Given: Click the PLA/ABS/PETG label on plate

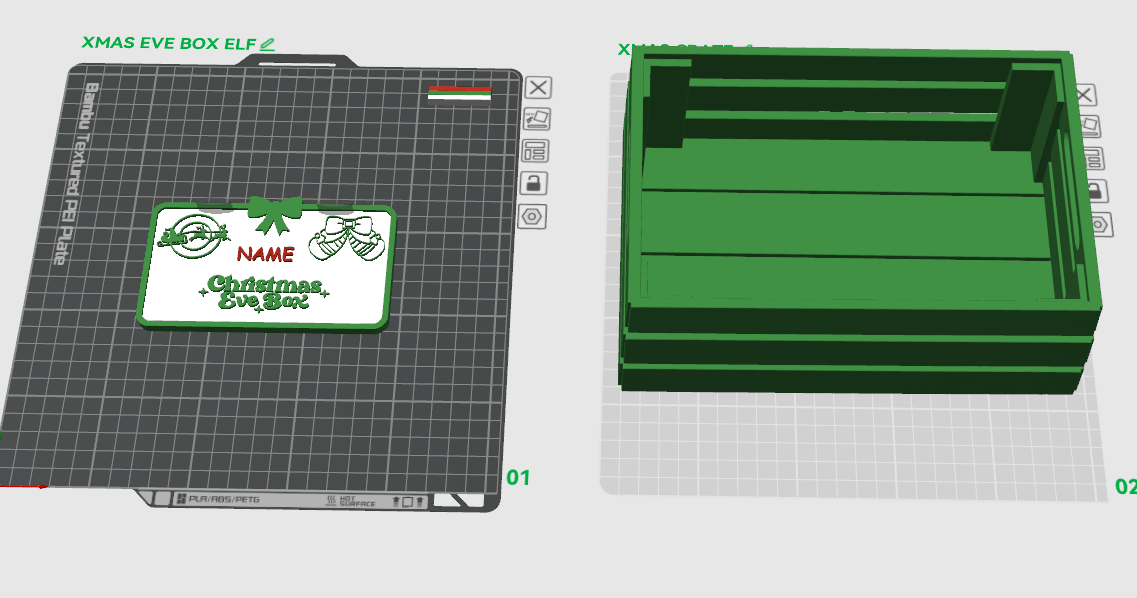Looking at the screenshot, I should point(223,499).
